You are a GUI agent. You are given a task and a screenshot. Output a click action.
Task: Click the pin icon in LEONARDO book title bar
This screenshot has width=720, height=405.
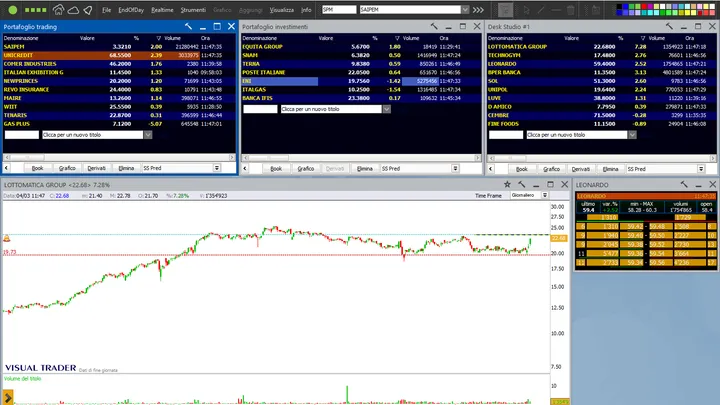tap(684, 184)
